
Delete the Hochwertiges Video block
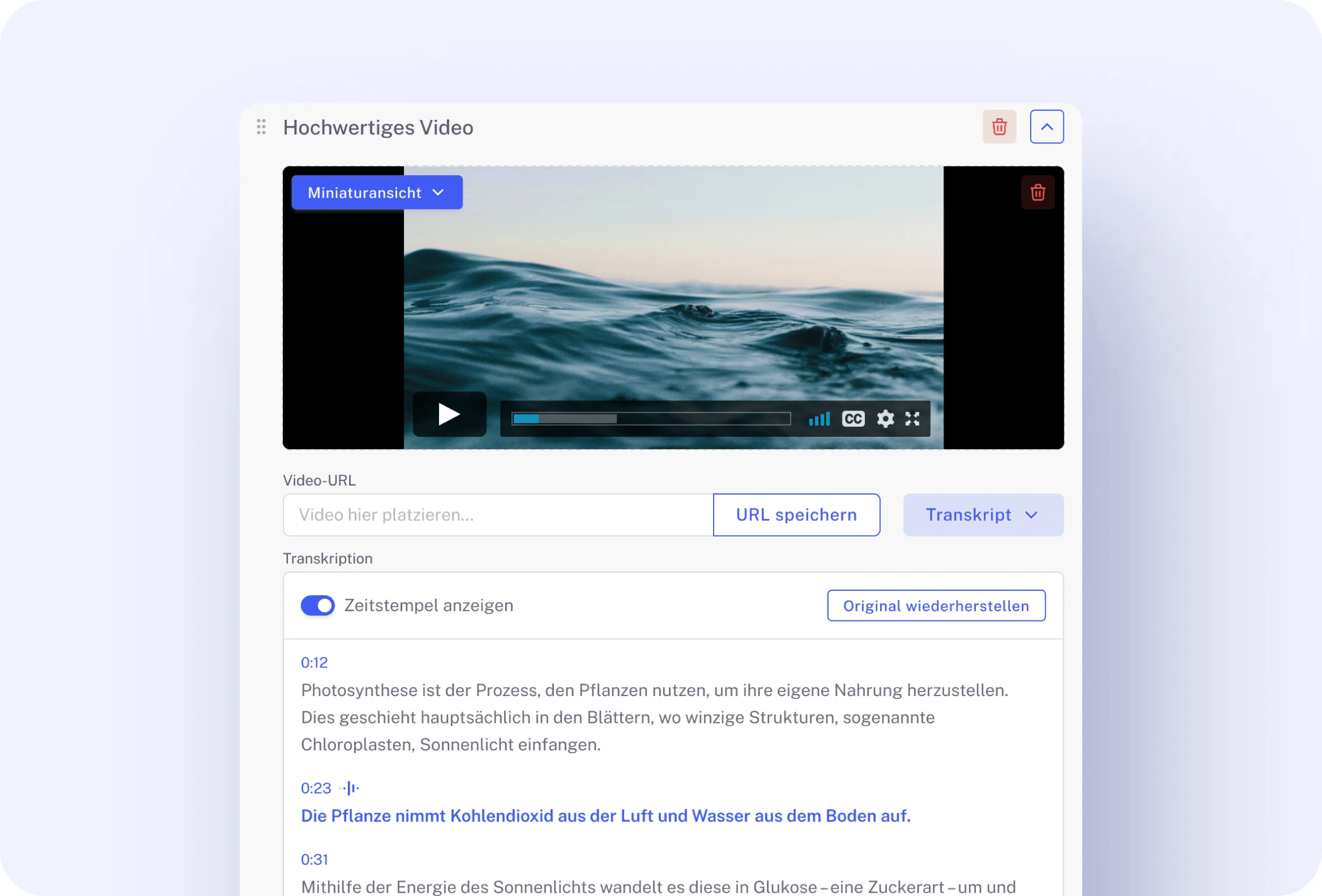coord(999,127)
